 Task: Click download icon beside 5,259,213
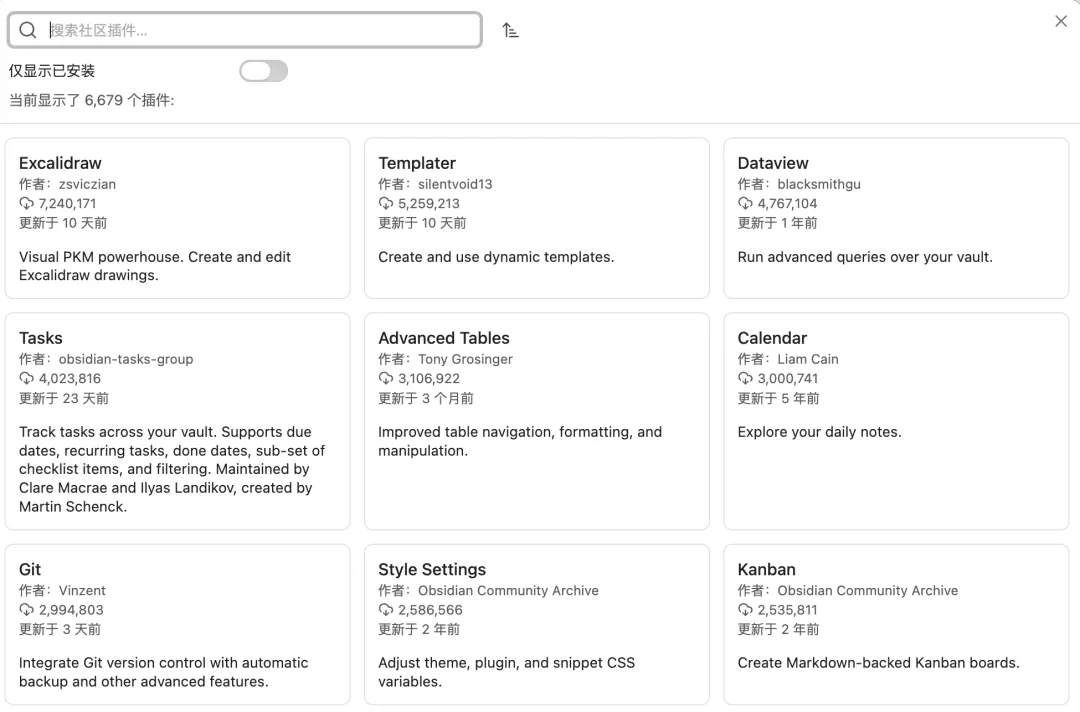tap(386, 203)
